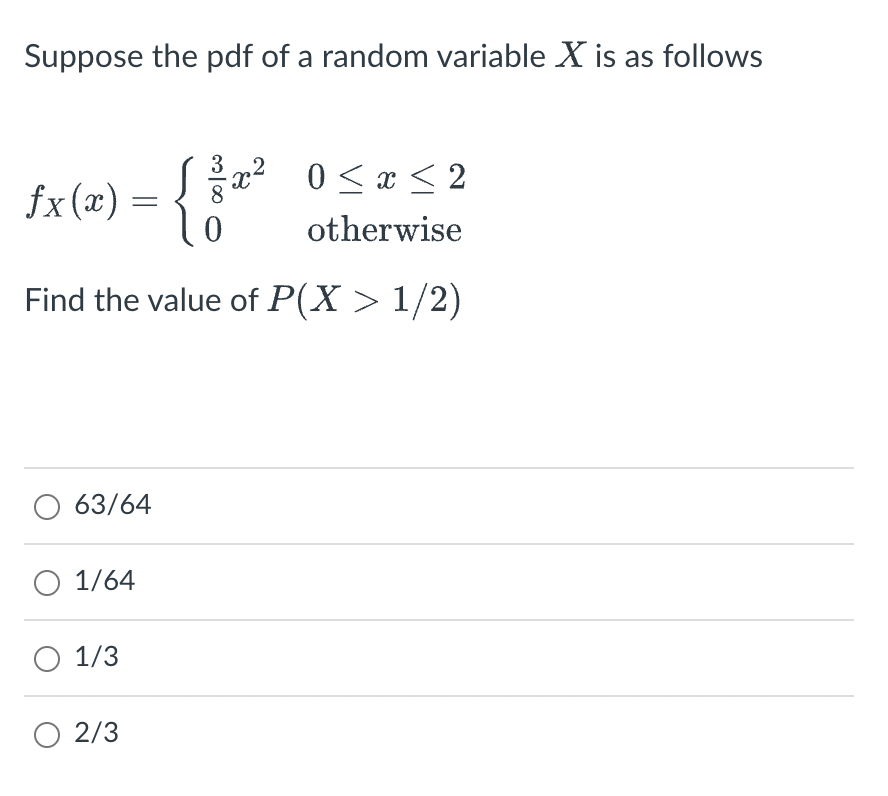Click the 3/8 fraction in the pdf

click(217, 178)
